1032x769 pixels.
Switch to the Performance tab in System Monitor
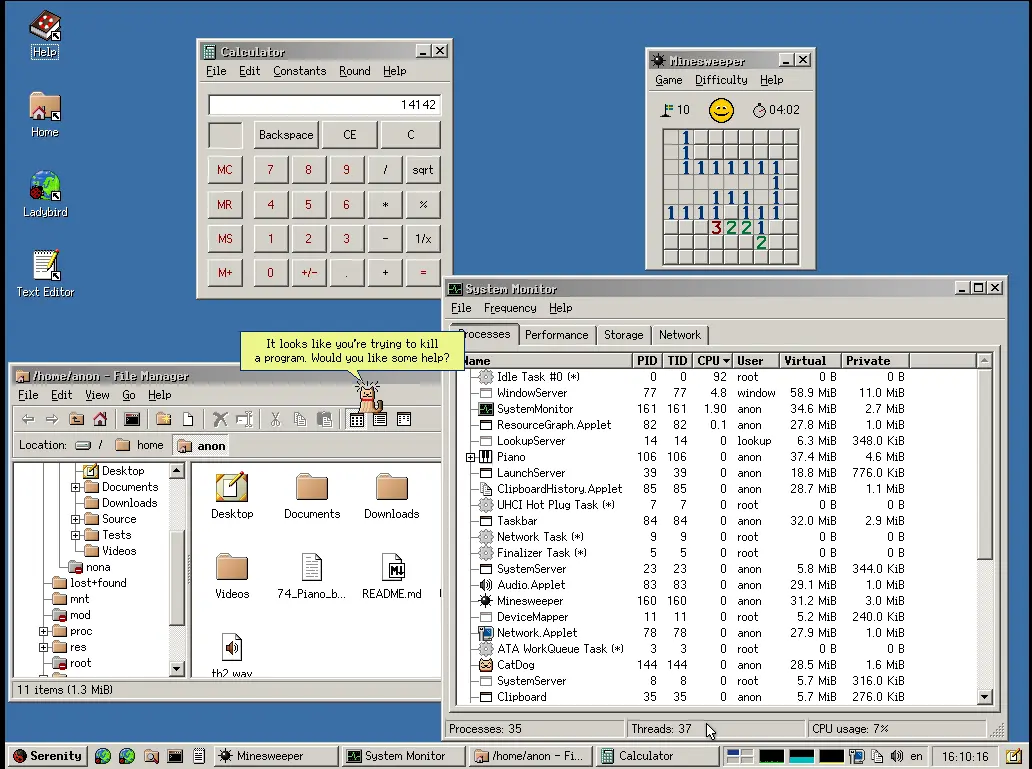tap(557, 335)
